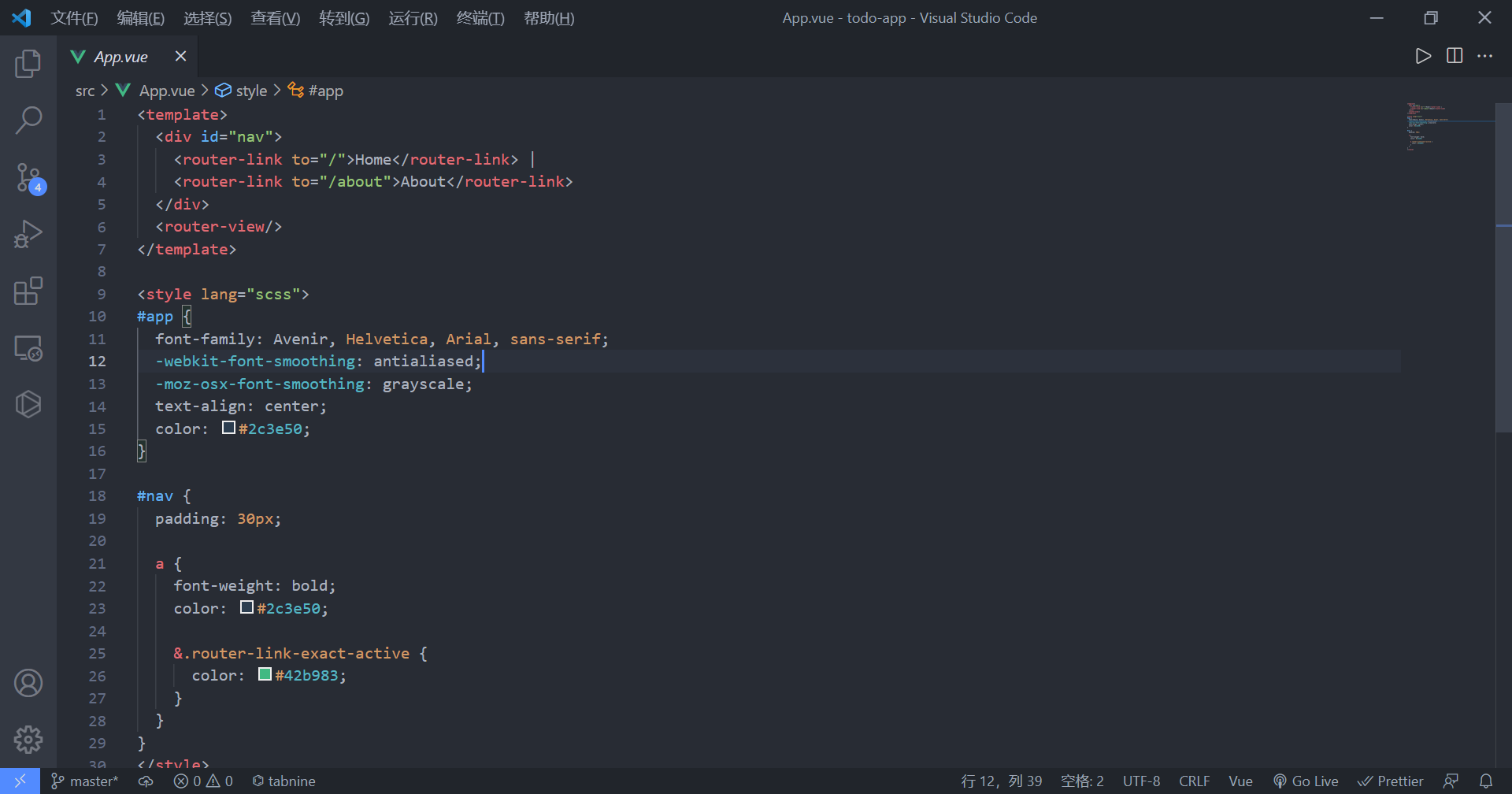Viewport: 1512px width, 794px height.
Task: Click the Vue icon in the breadcrumb
Action: pos(123,91)
